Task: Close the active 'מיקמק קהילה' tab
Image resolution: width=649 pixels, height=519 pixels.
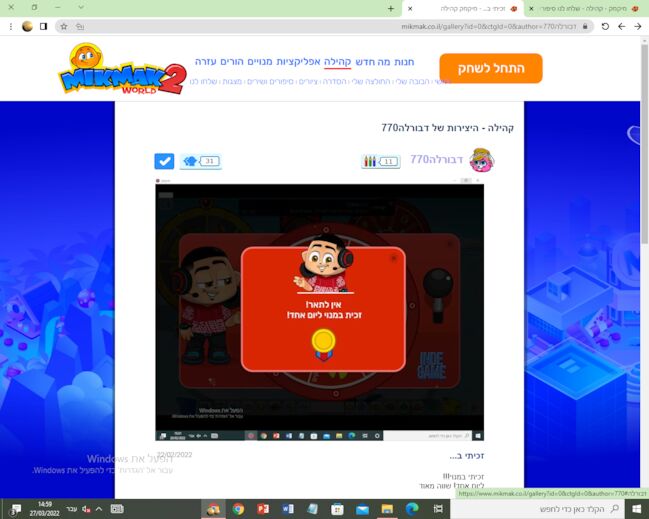Action: coord(410,9)
